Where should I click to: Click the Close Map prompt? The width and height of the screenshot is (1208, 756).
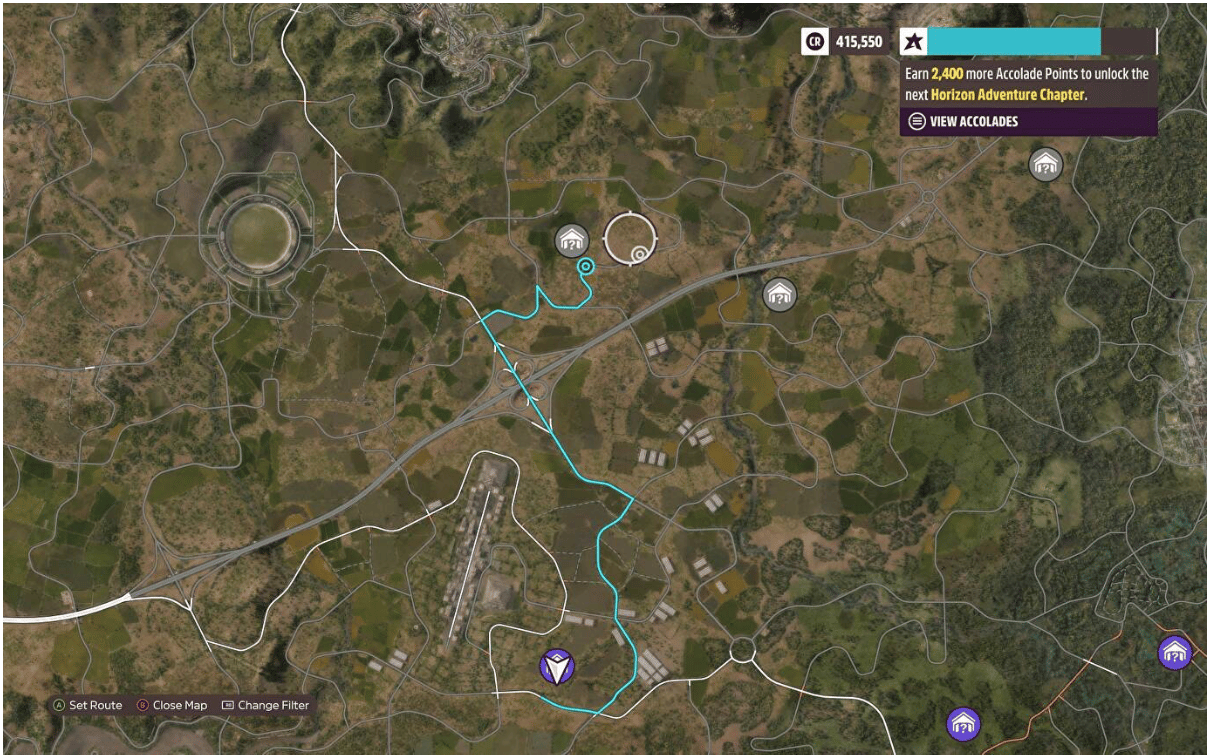point(172,705)
